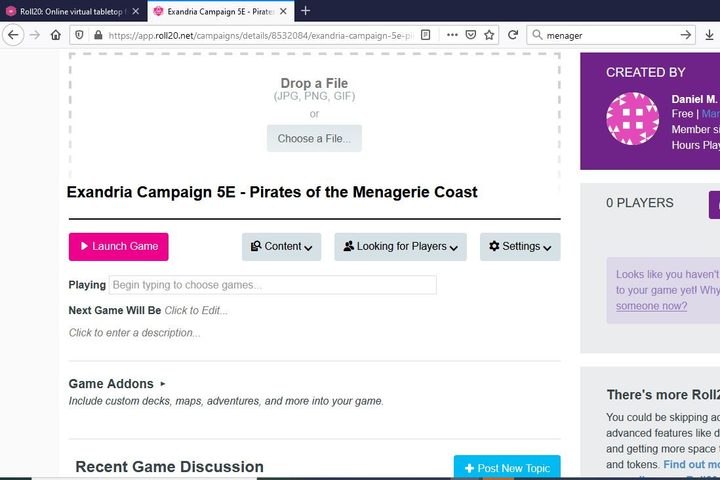Viewport: 720px width, 480px height.
Task: Edit Next Game Will Be date text
Action: pos(196,311)
